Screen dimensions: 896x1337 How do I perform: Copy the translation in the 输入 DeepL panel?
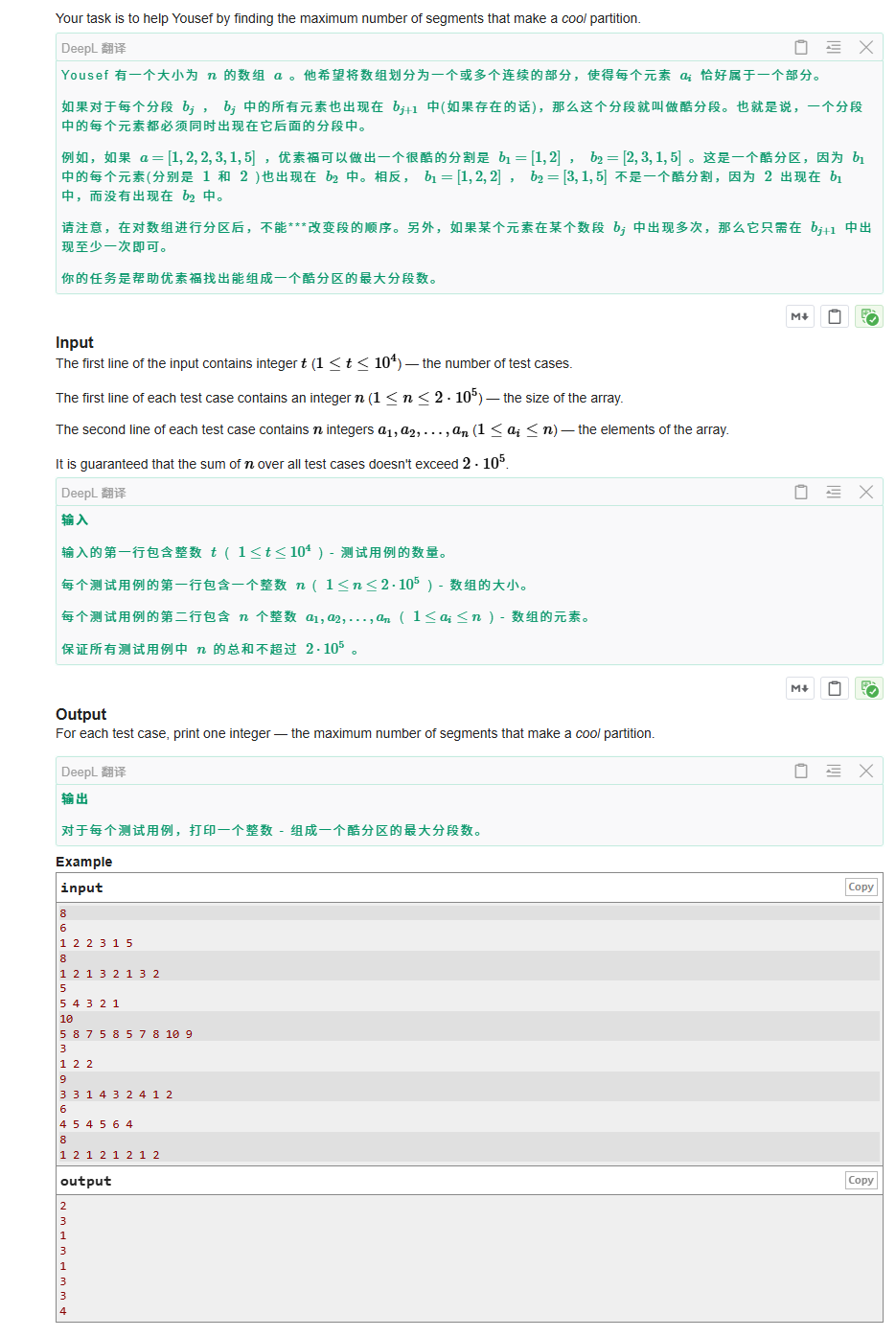pyautogui.click(x=801, y=492)
